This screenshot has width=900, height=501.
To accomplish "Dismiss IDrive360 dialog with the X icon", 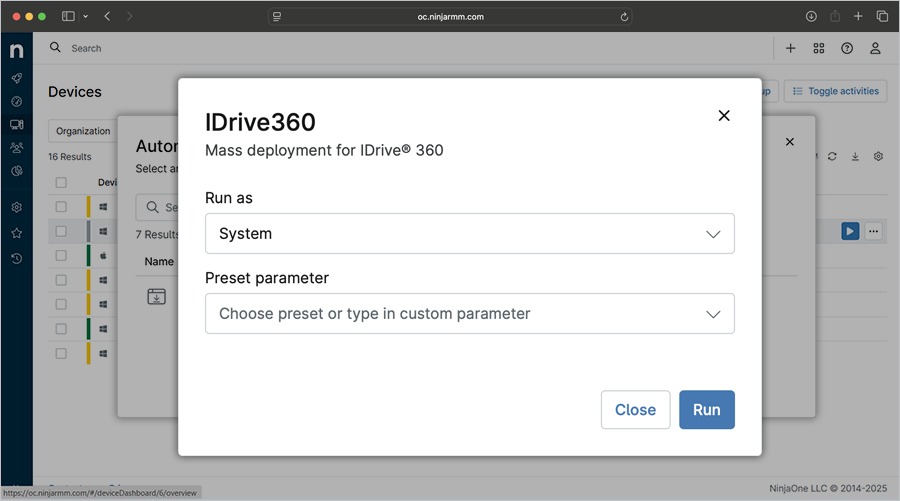I will click(x=724, y=116).
